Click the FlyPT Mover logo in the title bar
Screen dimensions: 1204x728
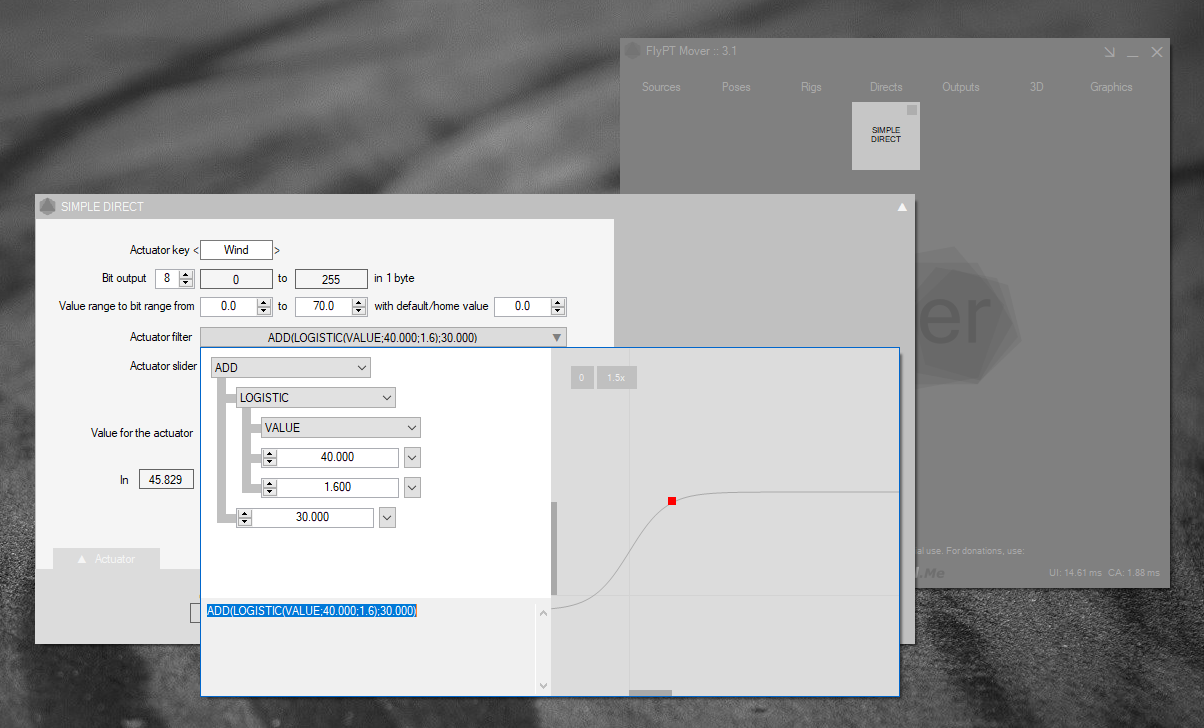point(632,51)
